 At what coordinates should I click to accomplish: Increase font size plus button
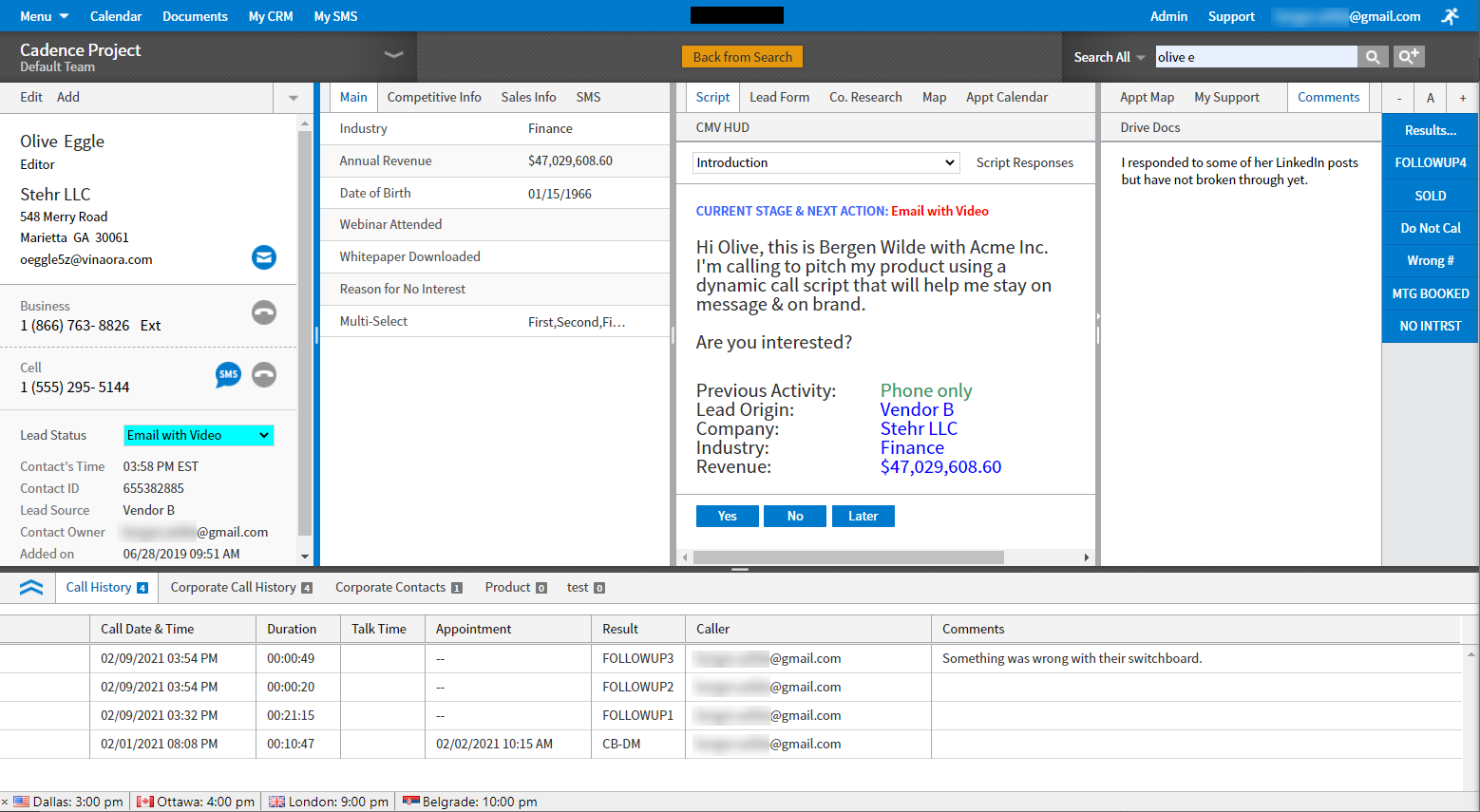pyautogui.click(x=1463, y=98)
